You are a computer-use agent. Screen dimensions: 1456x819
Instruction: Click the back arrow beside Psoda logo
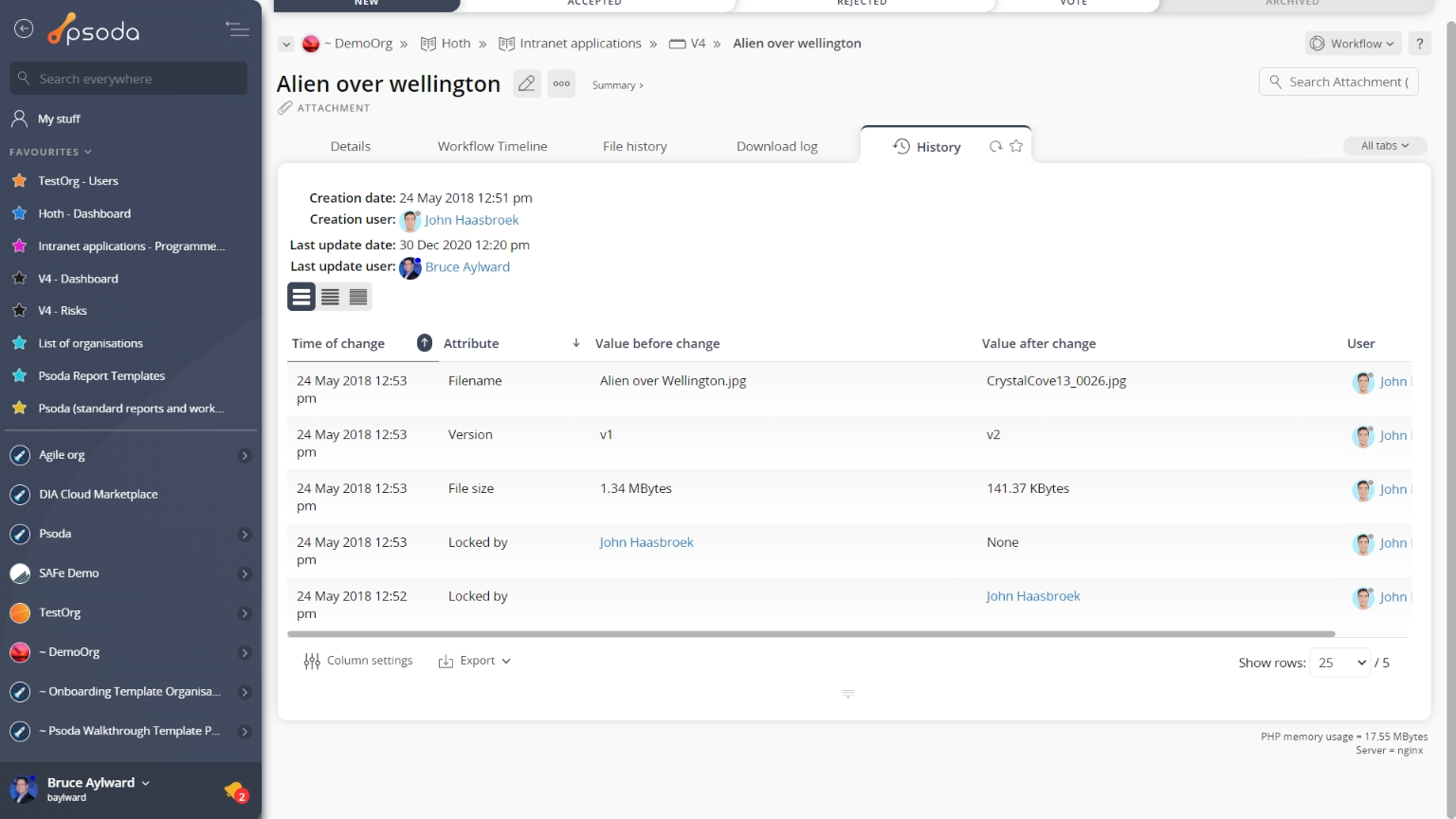(x=24, y=29)
